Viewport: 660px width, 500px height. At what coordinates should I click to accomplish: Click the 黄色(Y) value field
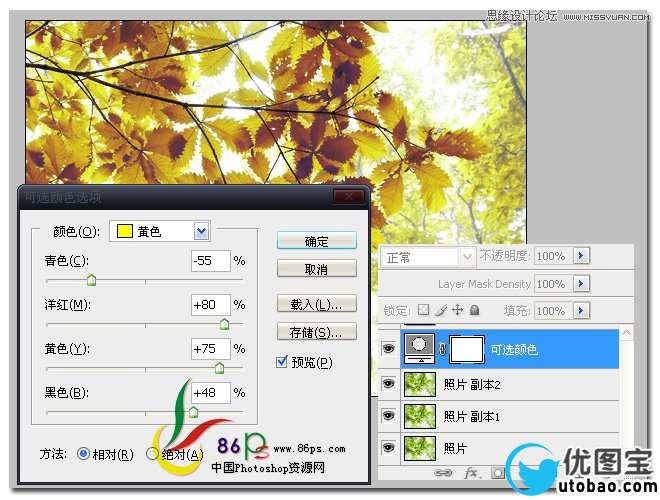(210, 348)
